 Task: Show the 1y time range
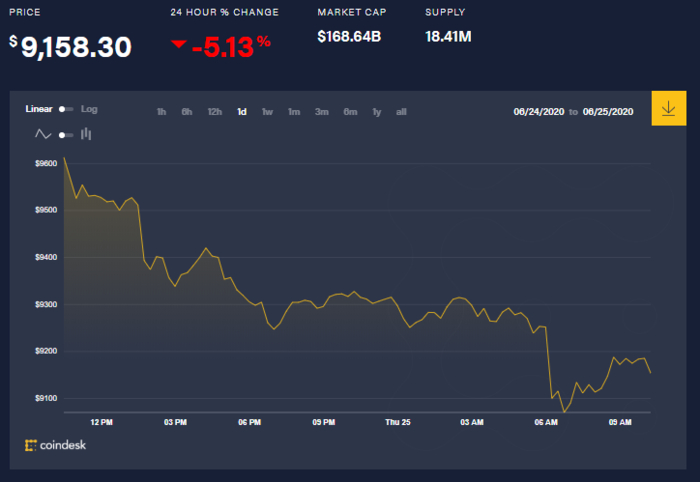coord(376,112)
